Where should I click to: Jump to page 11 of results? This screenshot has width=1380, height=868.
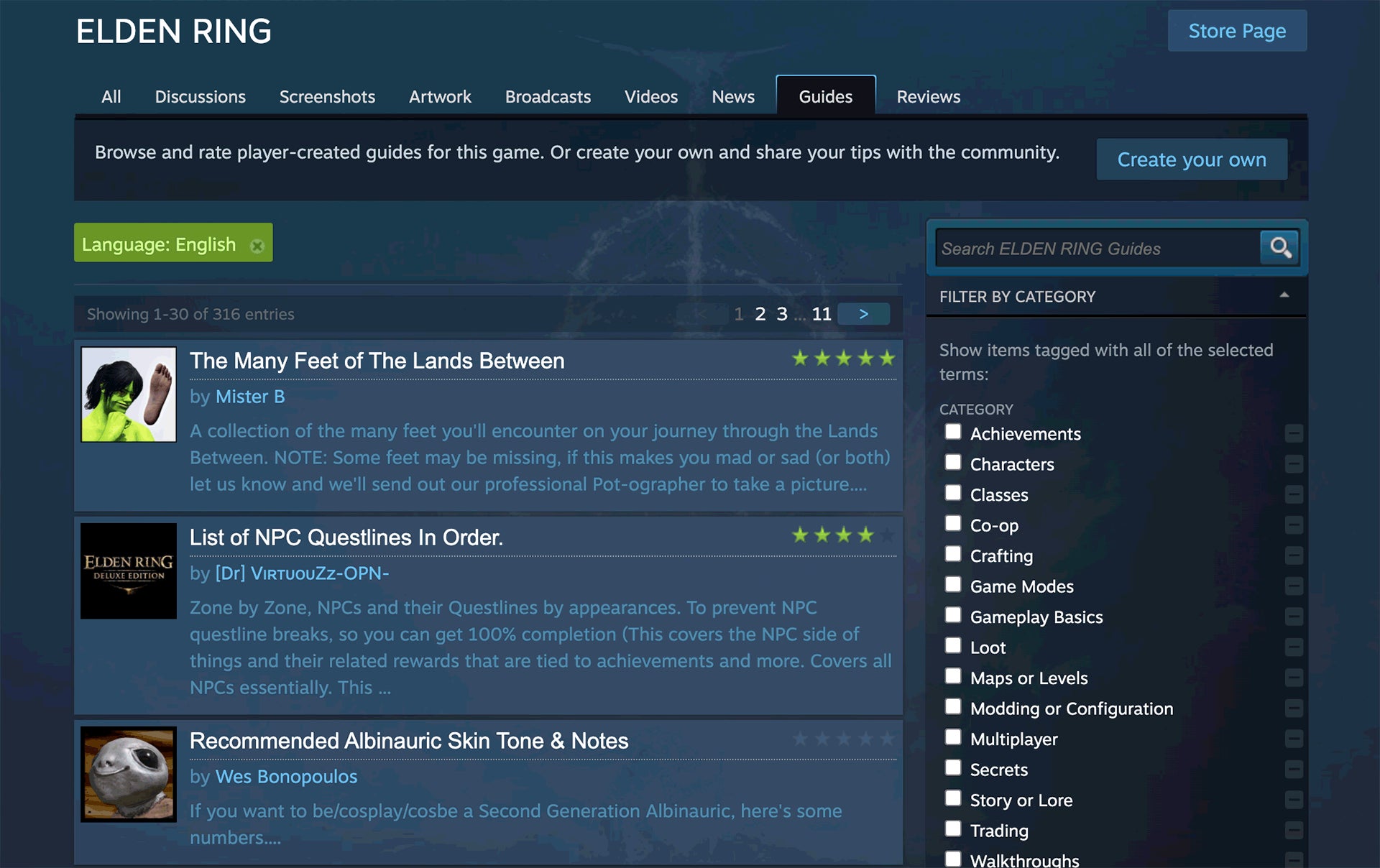coord(822,314)
